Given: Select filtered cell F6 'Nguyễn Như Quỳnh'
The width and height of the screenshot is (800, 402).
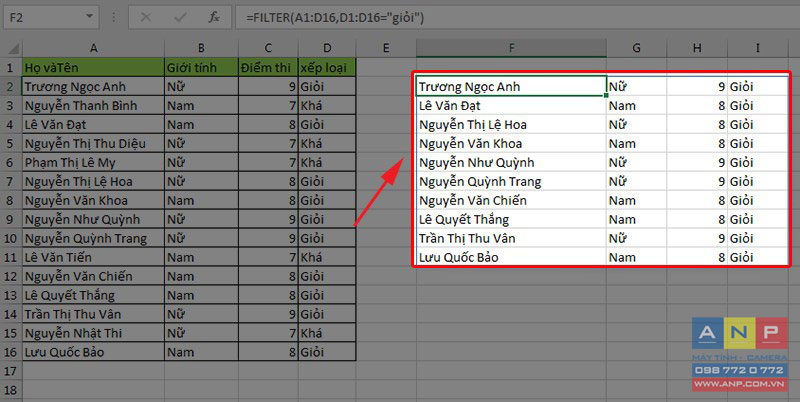Looking at the screenshot, I should (x=511, y=162).
